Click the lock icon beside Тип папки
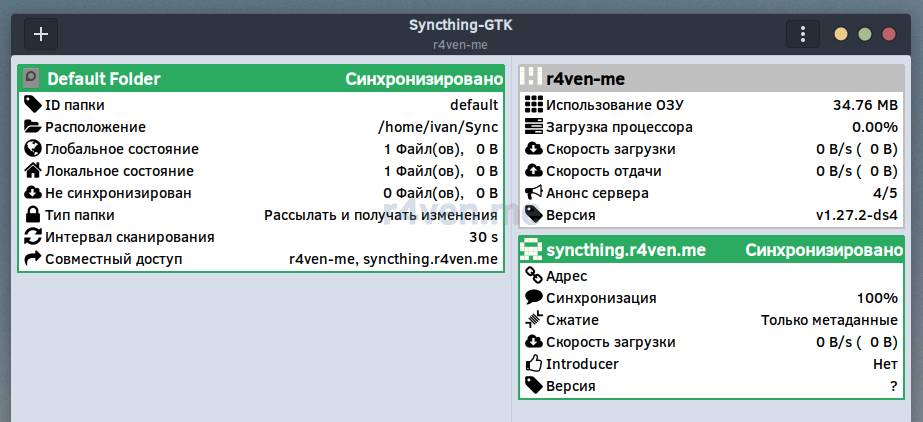The height and width of the screenshot is (422, 923). coord(32,215)
